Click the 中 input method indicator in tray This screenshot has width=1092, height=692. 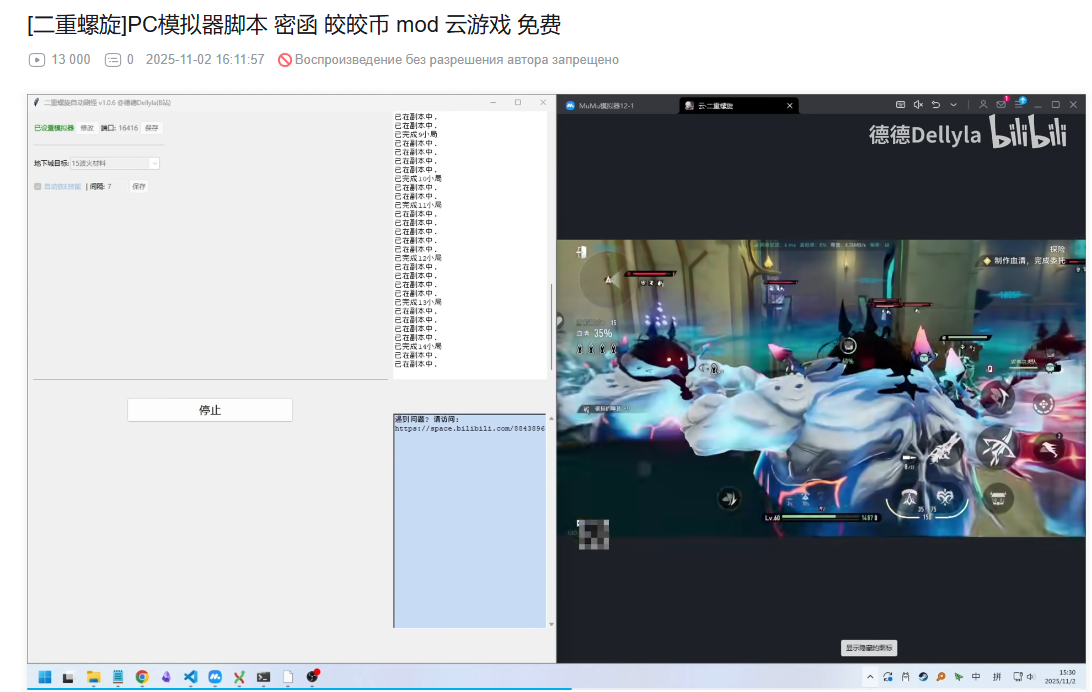point(976,677)
